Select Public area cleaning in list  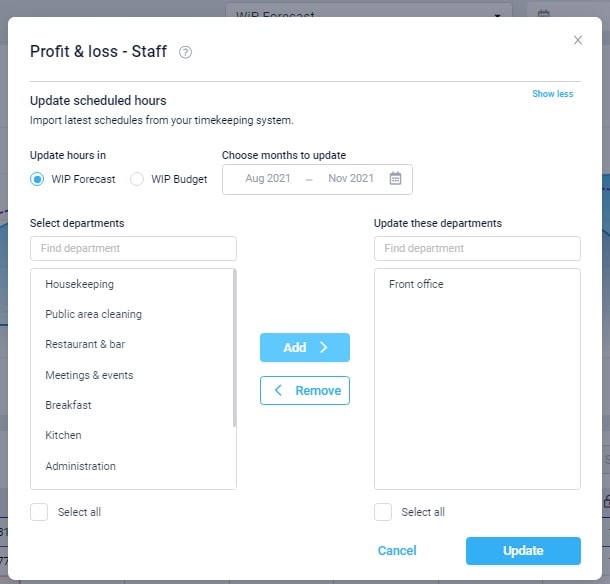[94, 314]
